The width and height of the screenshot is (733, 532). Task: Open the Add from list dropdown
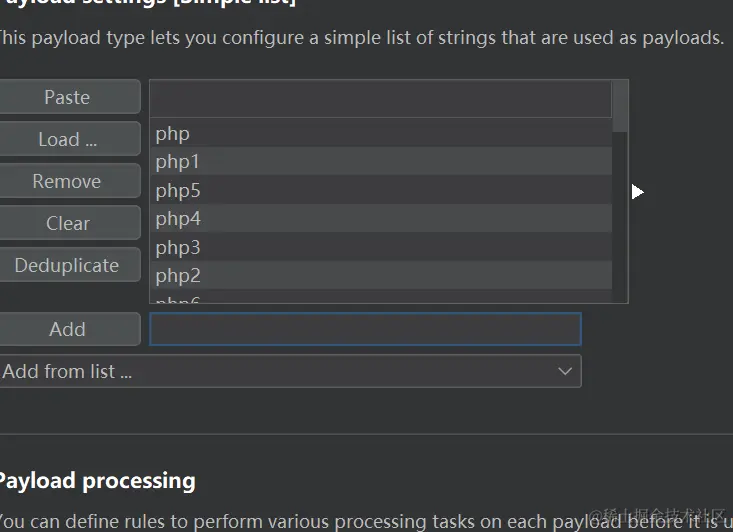point(290,371)
